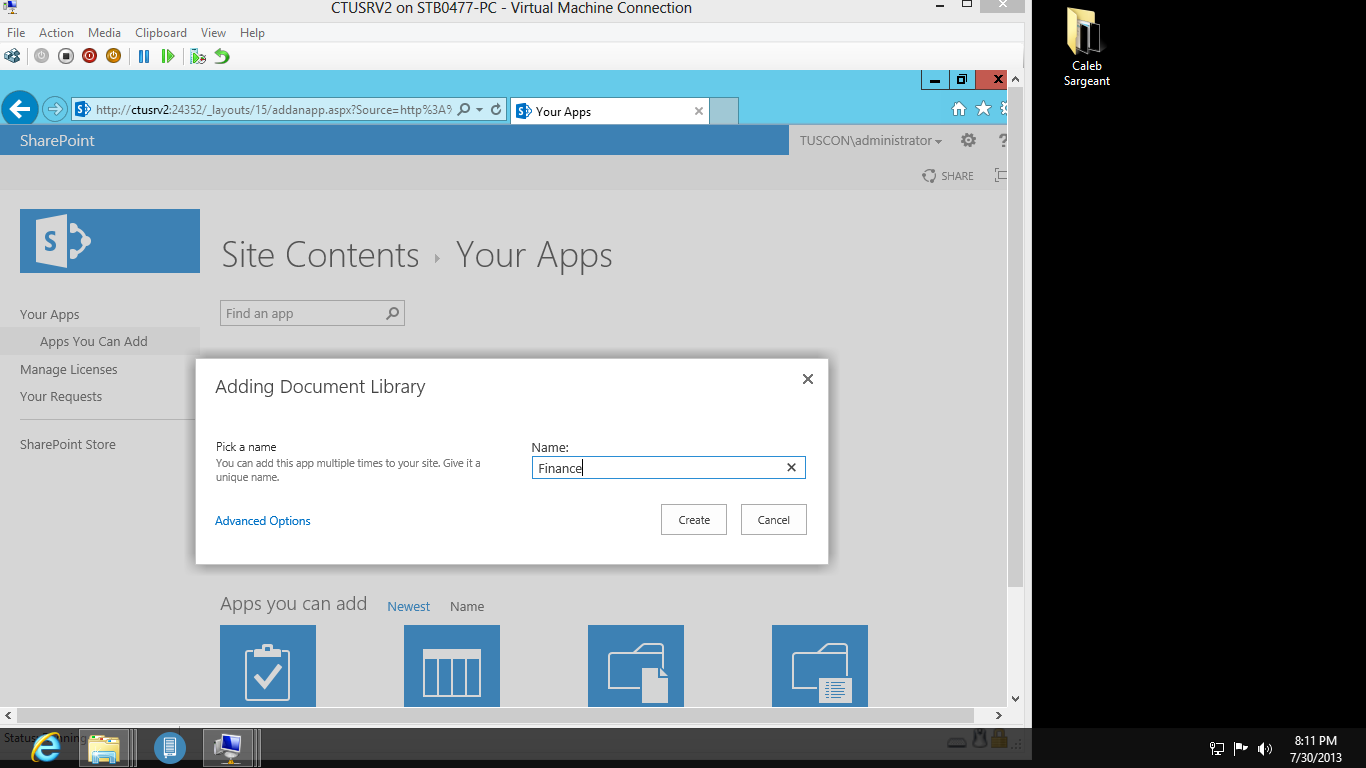Click the Checkpoint icon in VM toolbar
Screen dimensions: 1366x768
coord(198,56)
